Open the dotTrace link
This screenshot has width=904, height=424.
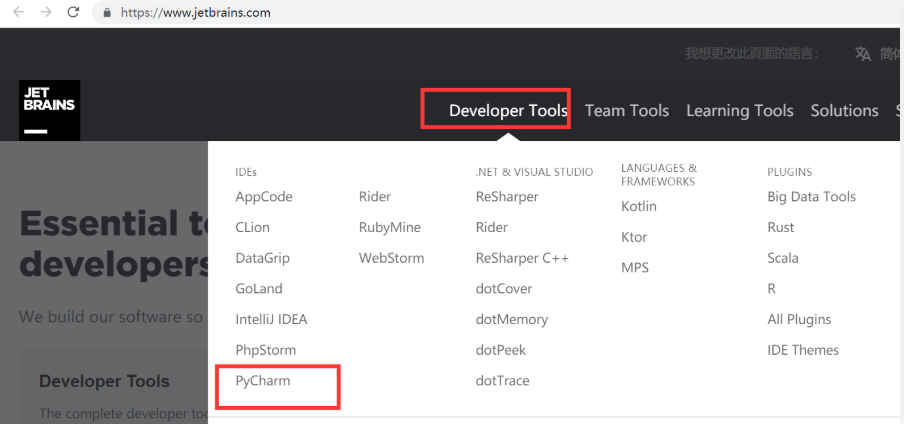coord(503,381)
